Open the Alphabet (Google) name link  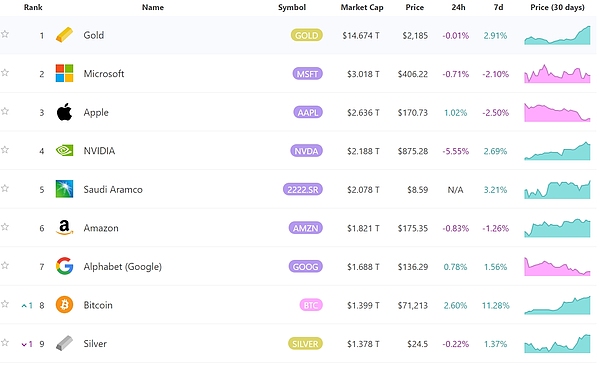click(122, 267)
